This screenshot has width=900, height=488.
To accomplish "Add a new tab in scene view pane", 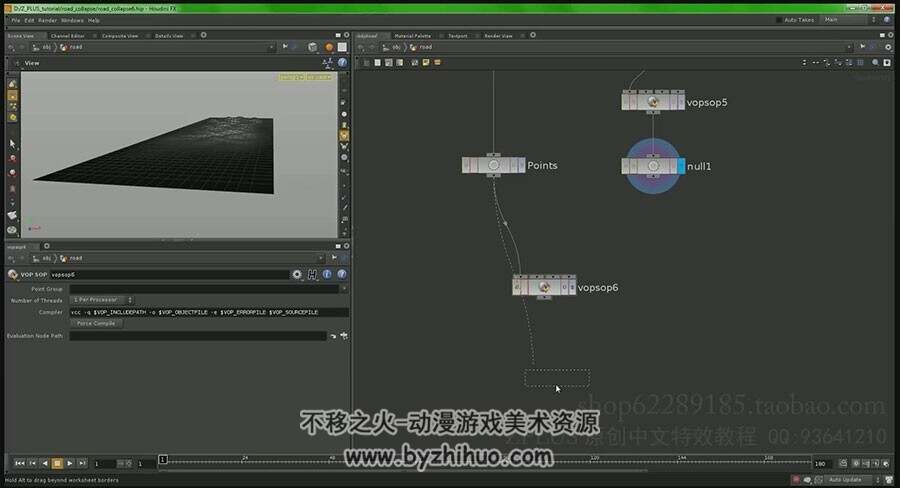I will (x=203, y=35).
